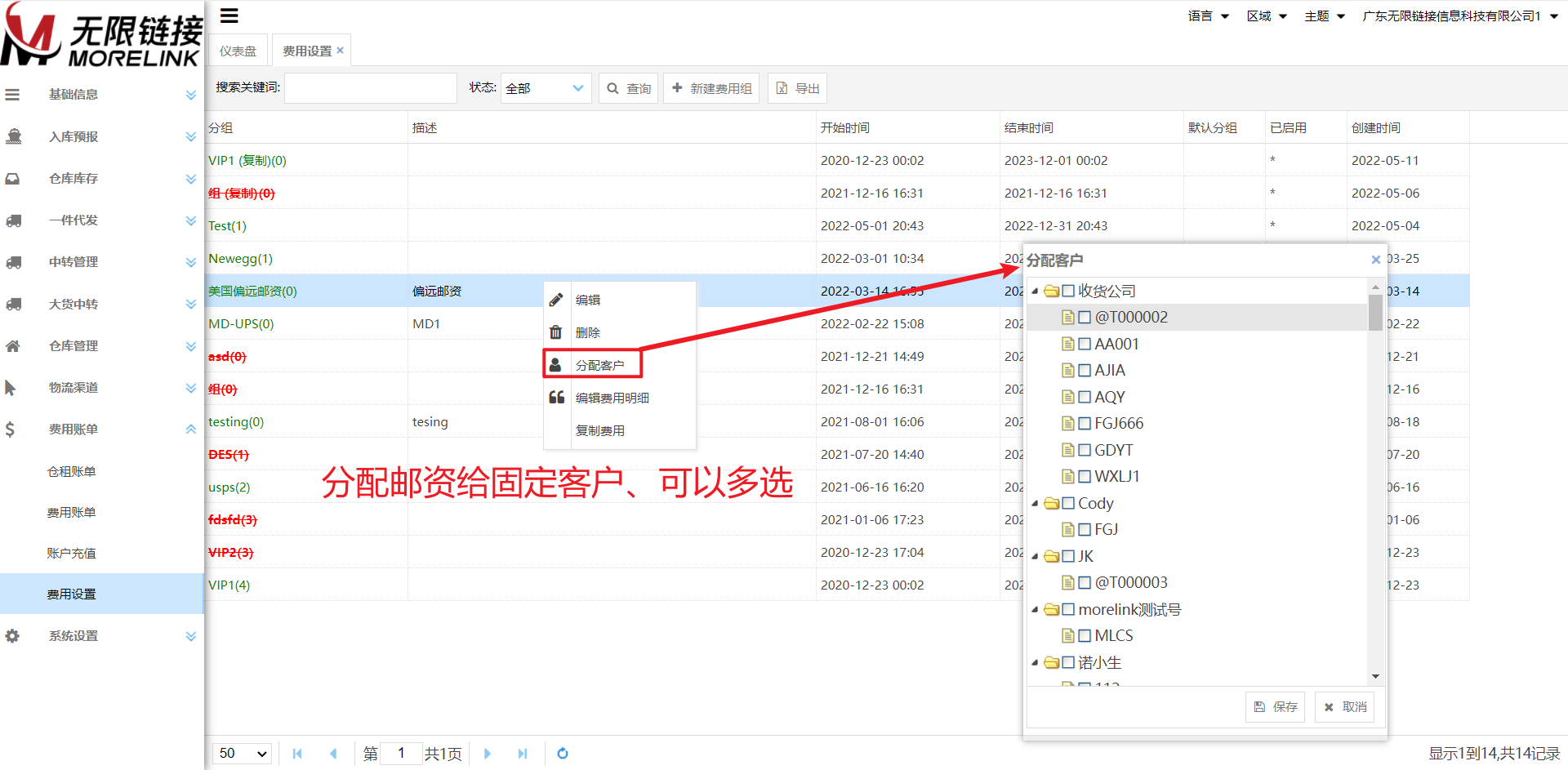Click 取消 in the 分配客户 dialog
This screenshot has height=770, width=1568.
tap(1345, 707)
